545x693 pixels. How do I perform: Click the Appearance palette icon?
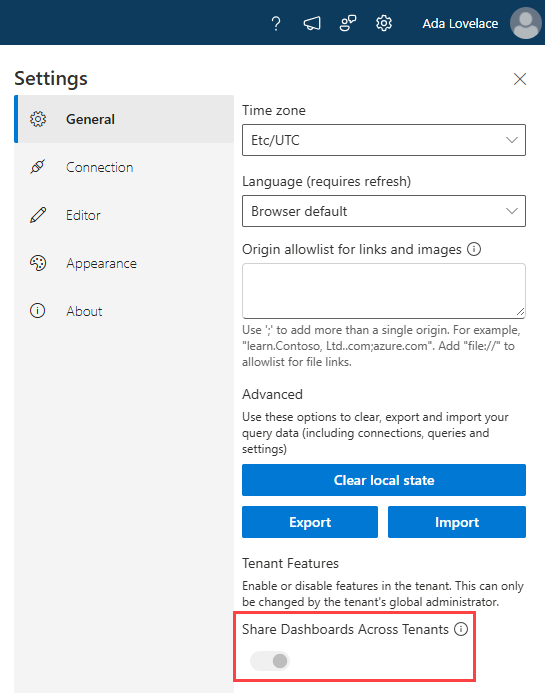(x=38, y=263)
